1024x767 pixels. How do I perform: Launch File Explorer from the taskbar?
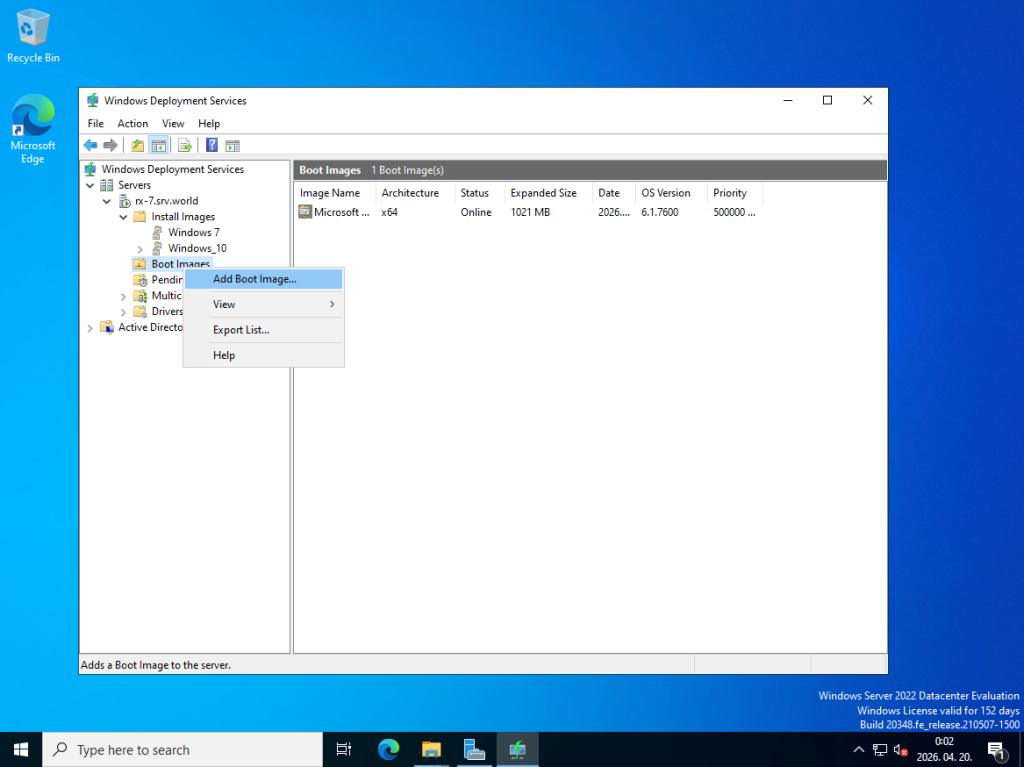coord(431,749)
